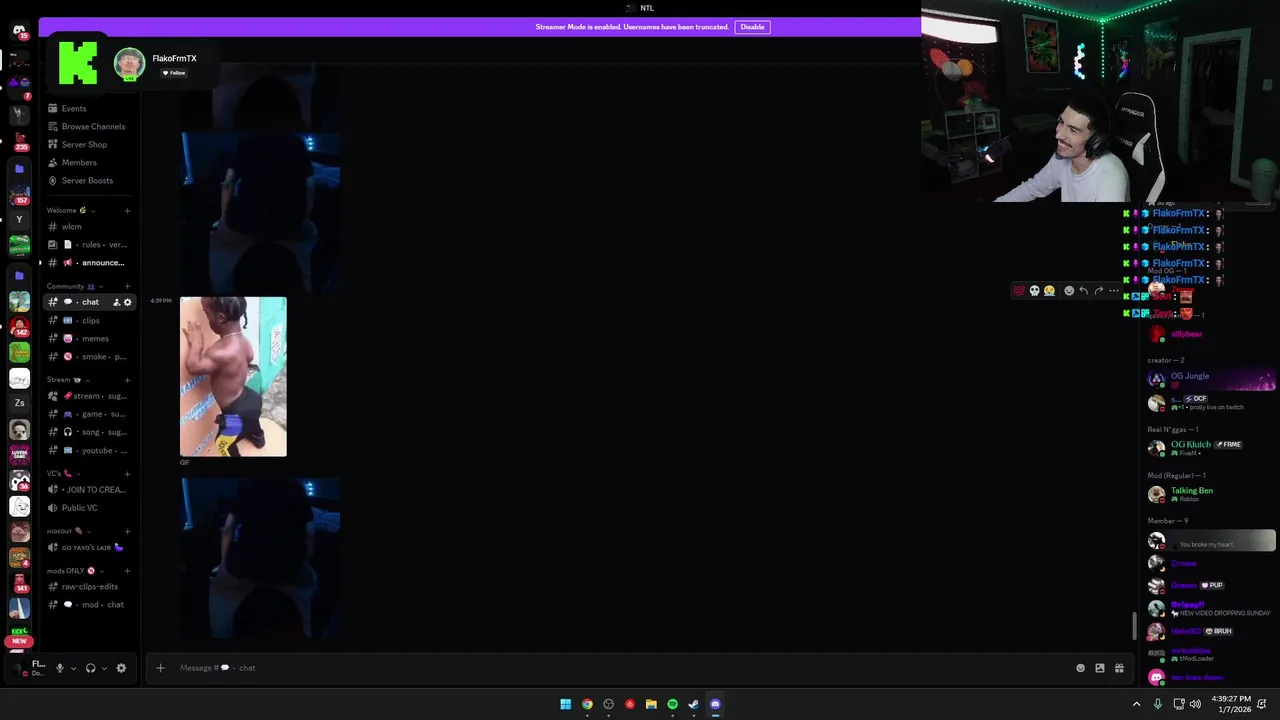The width and height of the screenshot is (1280, 720).
Task: Open the smoke channel
Action: click(90, 356)
